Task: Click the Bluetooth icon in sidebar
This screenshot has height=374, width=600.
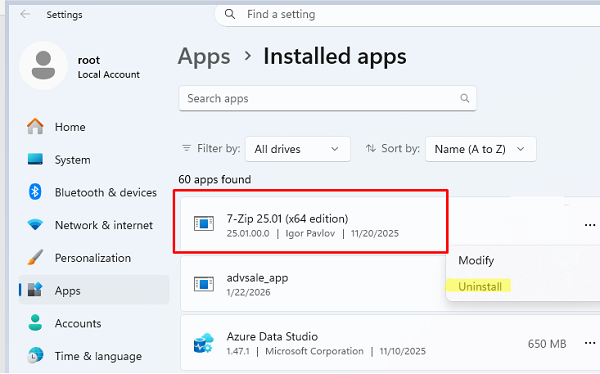Action: (x=35, y=191)
